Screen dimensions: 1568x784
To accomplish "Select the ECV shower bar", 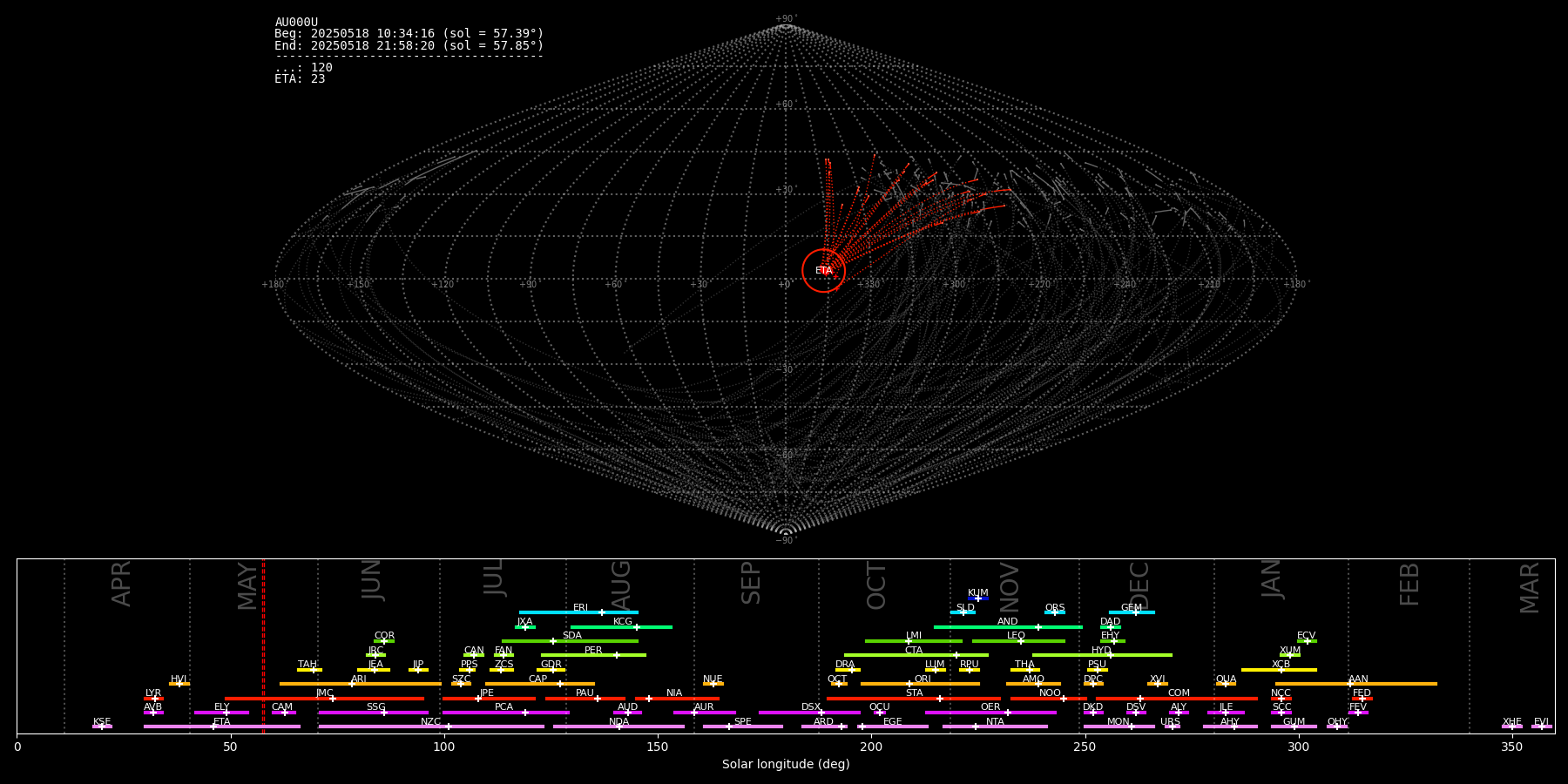I will [x=1307, y=641].
